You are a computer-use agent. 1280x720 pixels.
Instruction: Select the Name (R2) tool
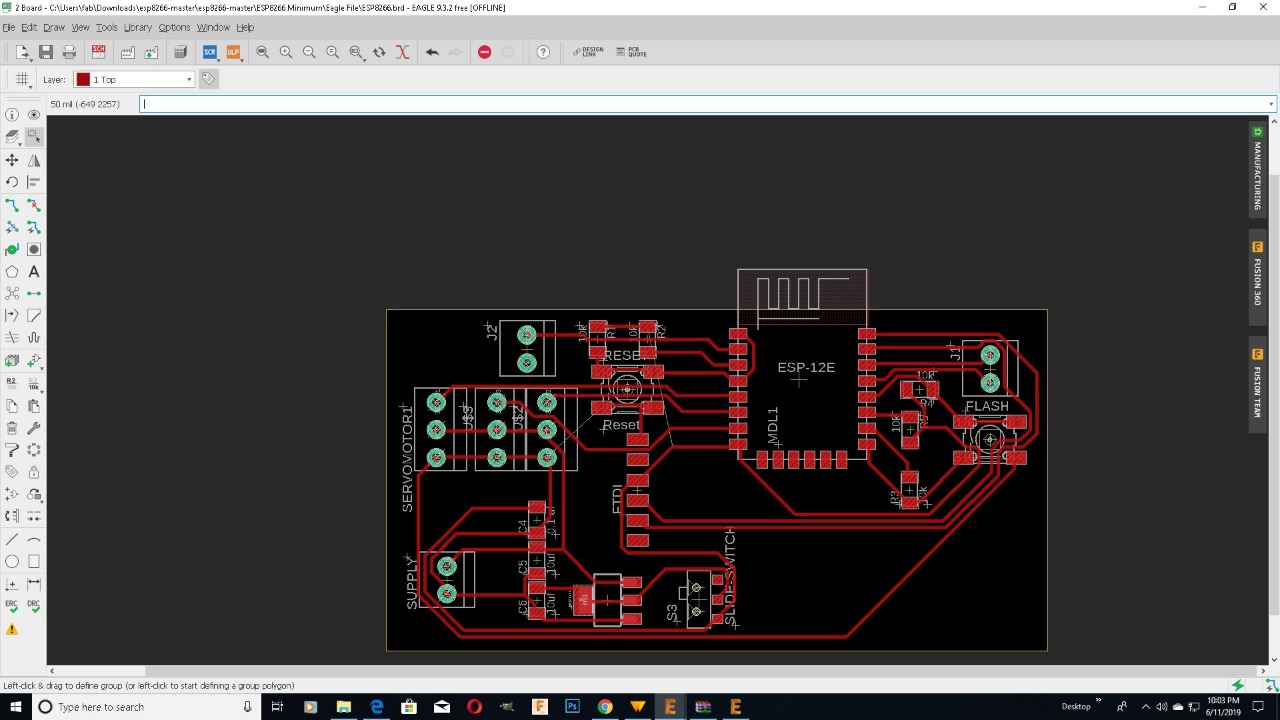[x=12, y=383]
